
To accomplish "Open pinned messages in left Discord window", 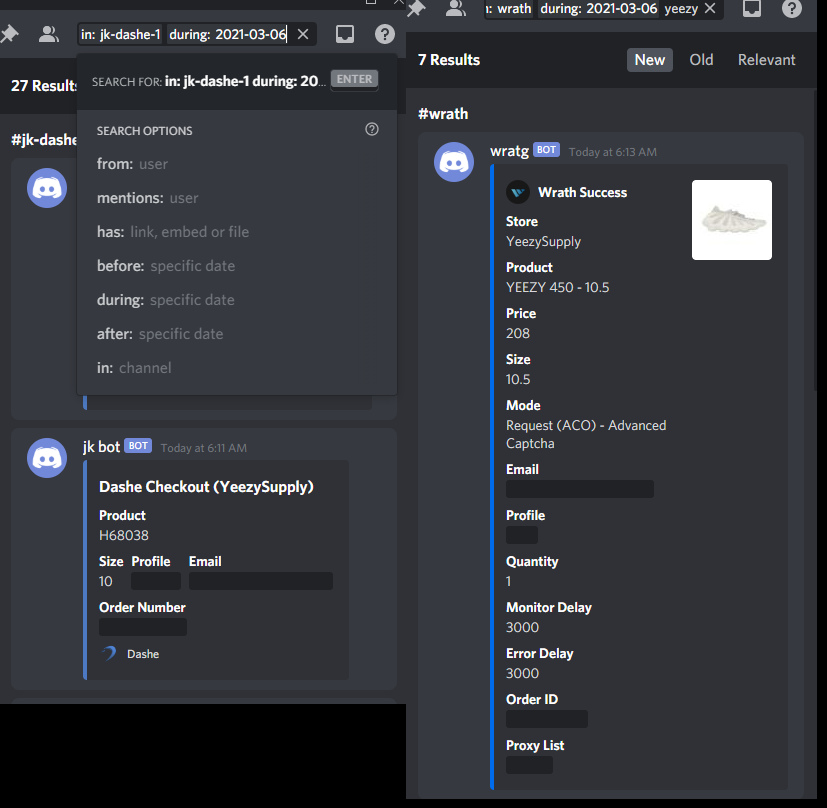I will coord(9,34).
